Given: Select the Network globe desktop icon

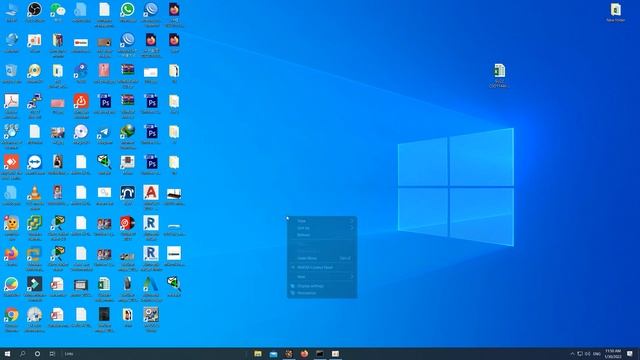Looking at the screenshot, I should [11, 40].
